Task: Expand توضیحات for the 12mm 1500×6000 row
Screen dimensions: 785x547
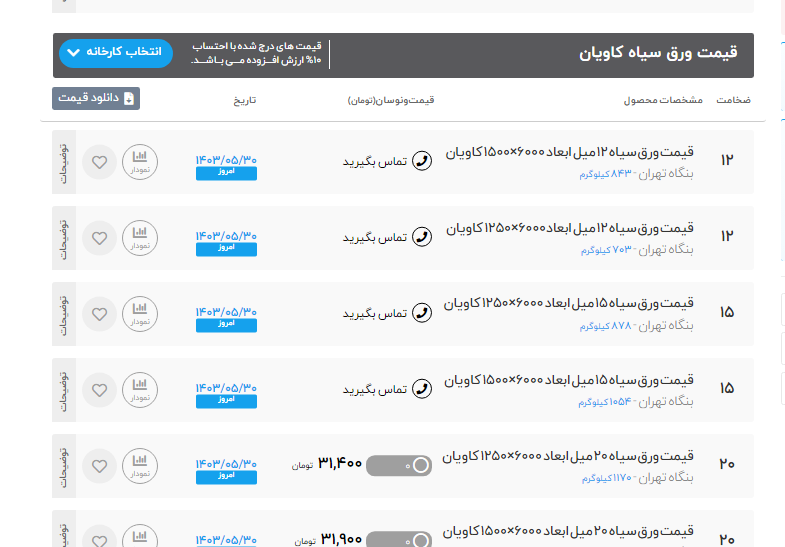Action: point(64,161)
